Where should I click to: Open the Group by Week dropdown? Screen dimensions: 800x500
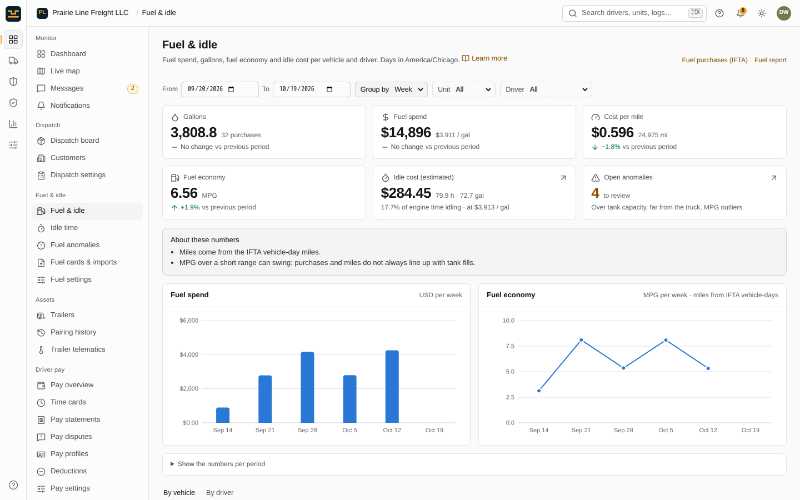coord(392,89)
